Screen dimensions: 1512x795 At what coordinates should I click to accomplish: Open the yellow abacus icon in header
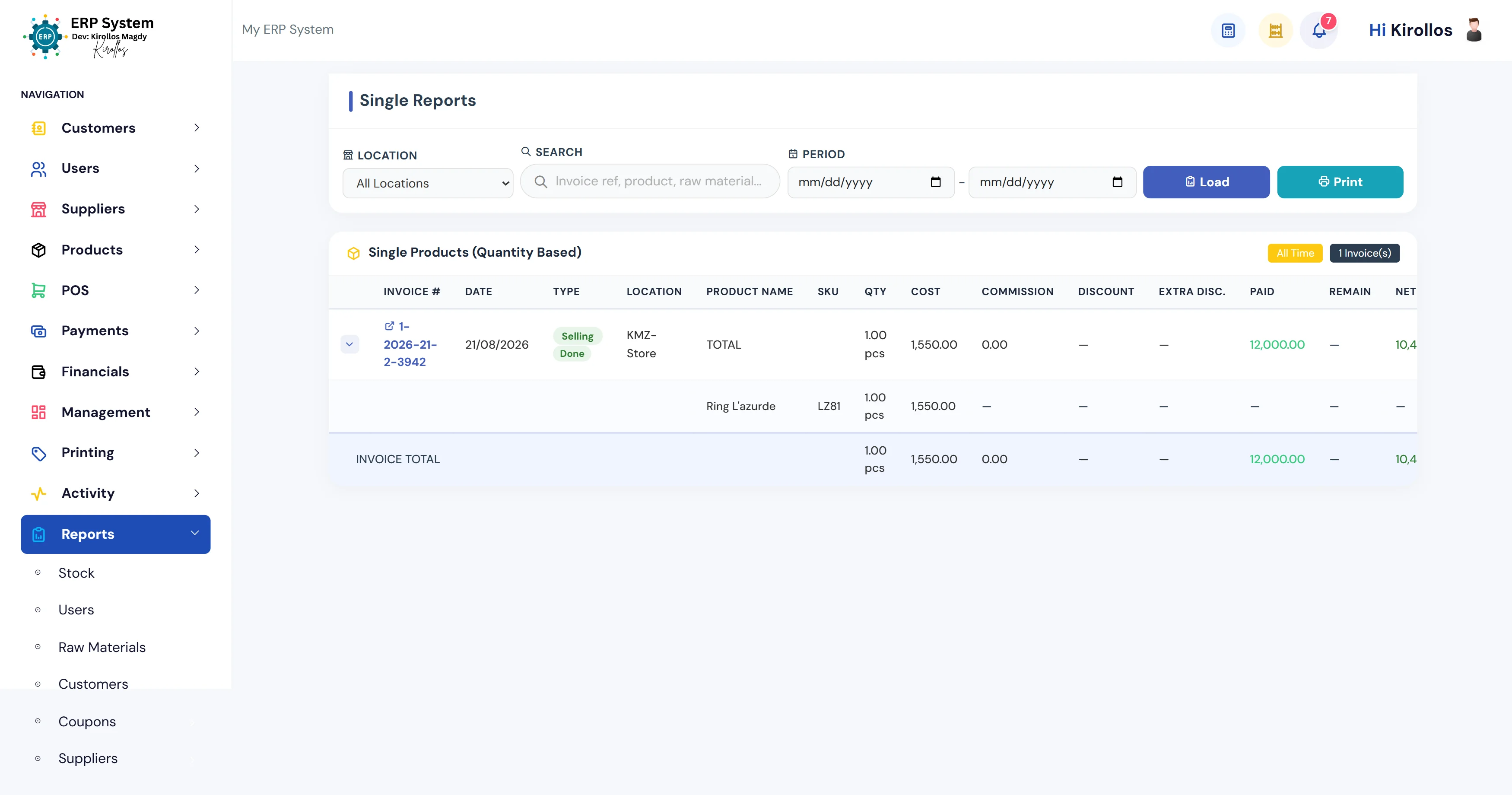click(x=1275, y=31)
